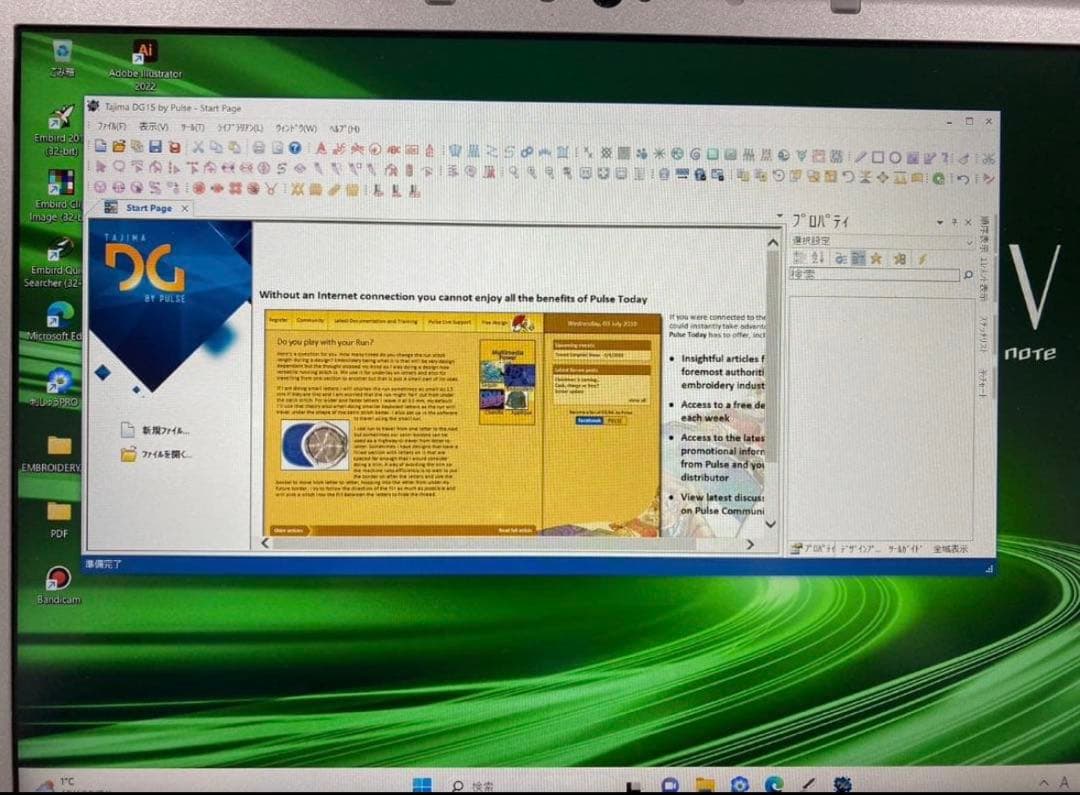Click the New file icon in toolbar
The height and width of the screenshot is (795, 1080).
click(101, 147)
